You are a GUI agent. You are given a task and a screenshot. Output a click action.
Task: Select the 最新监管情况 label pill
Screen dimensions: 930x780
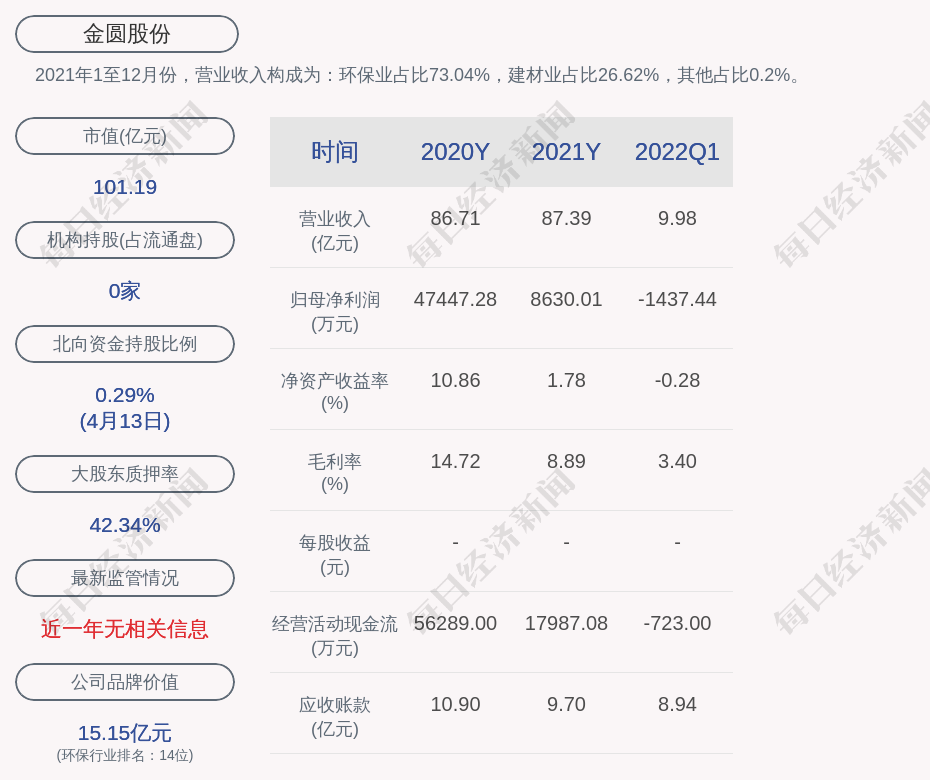tap(125, 578)
